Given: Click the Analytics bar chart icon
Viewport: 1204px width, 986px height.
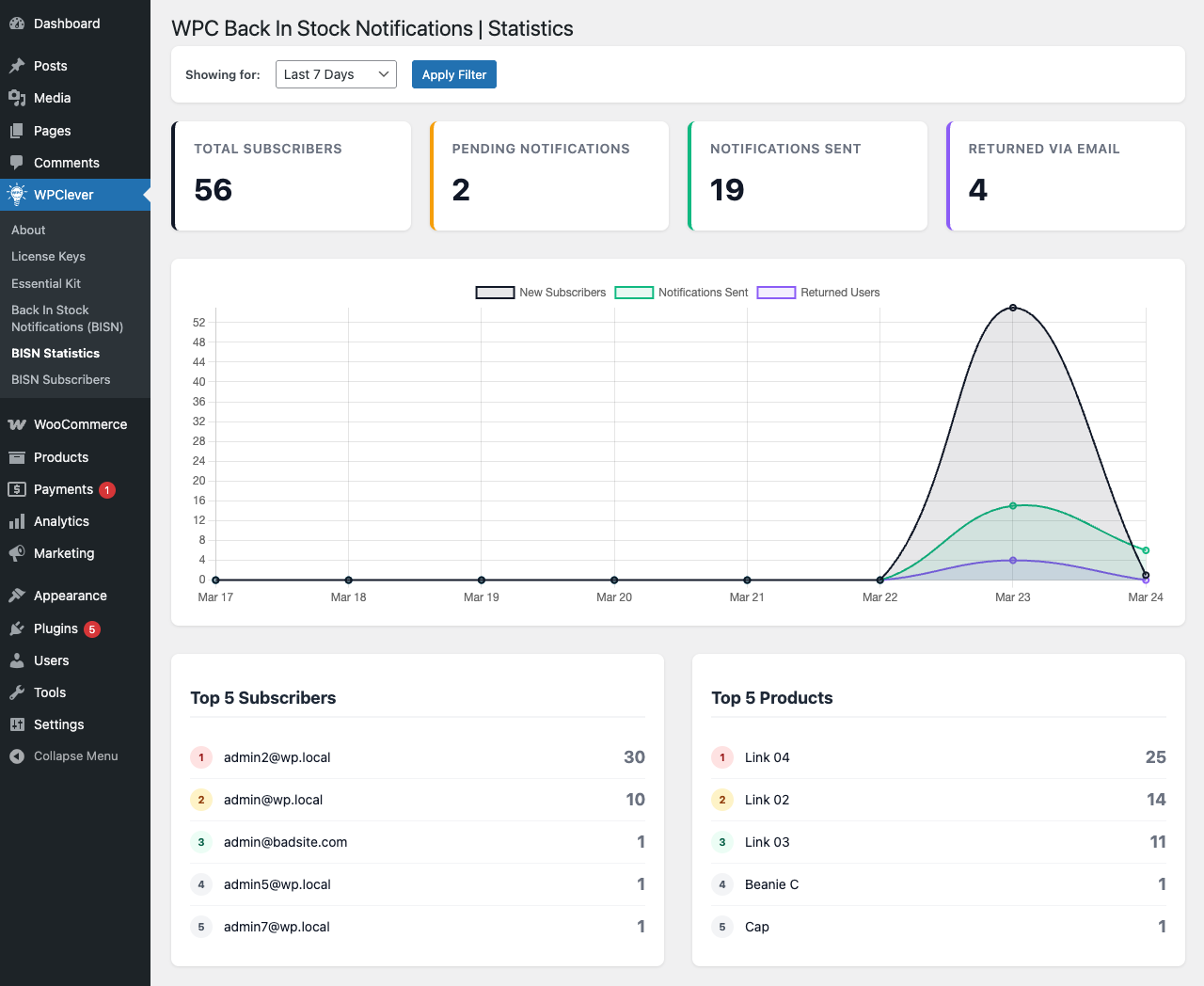Looking at the screenshot, I should [17, 521].
